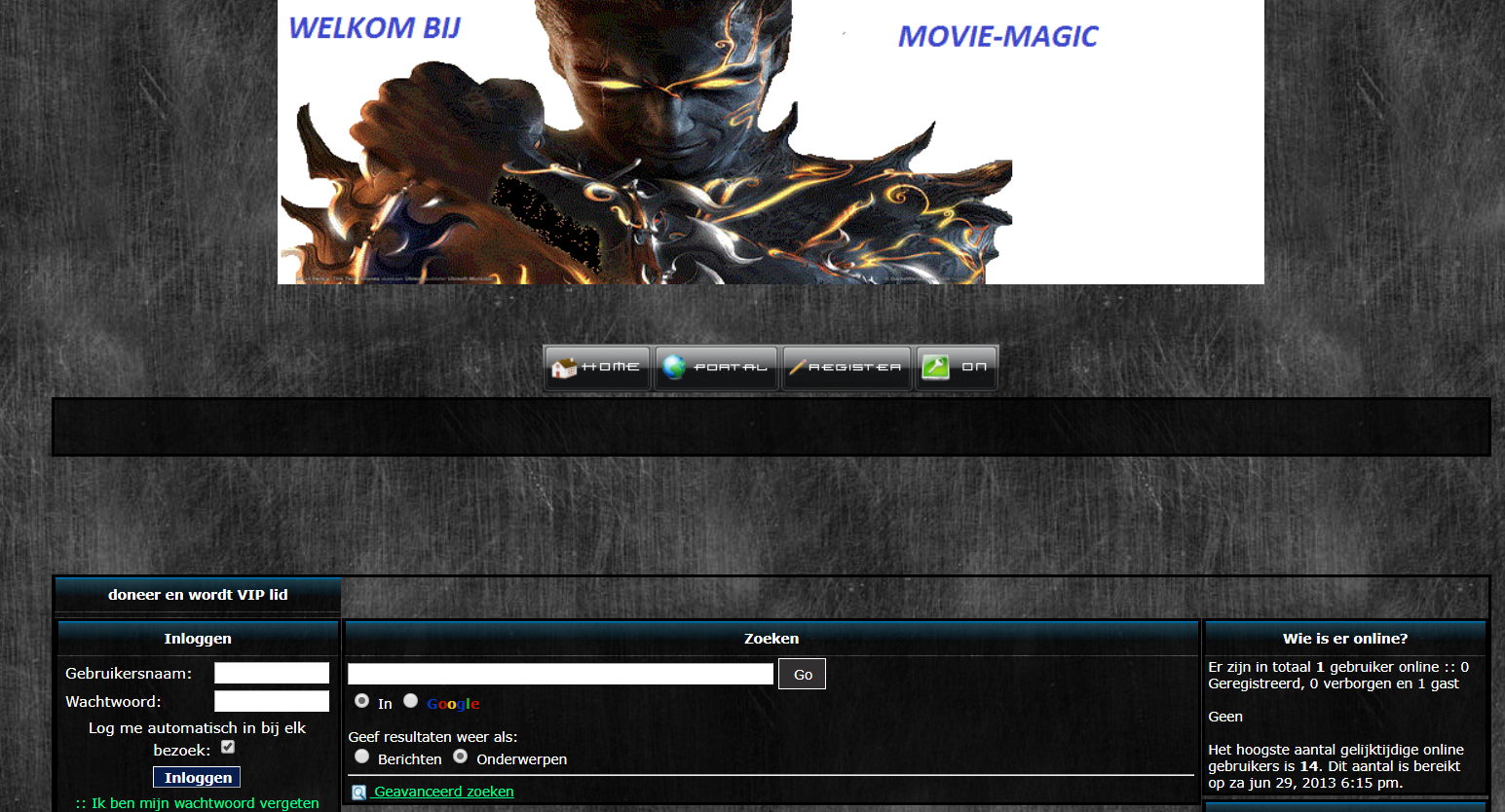This screenshot has height=812, width=1505.
Task: Select the Onderwerpen results radio button
Action: click(x=461, y=757)
